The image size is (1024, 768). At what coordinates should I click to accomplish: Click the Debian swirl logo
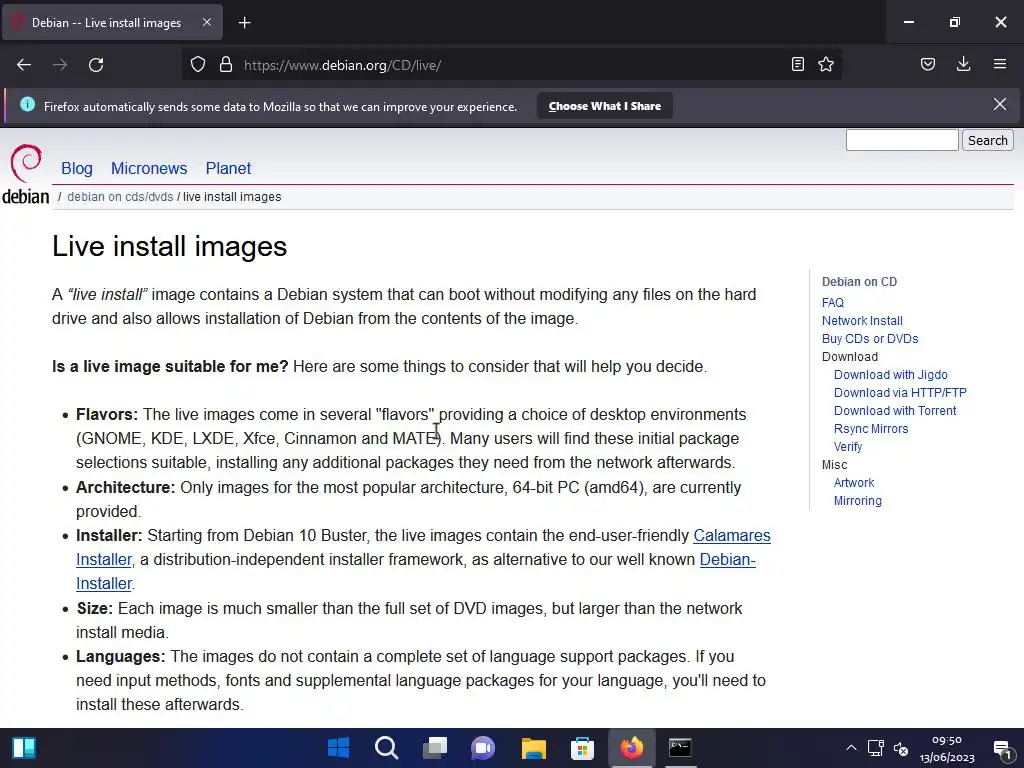click(26, 163)
